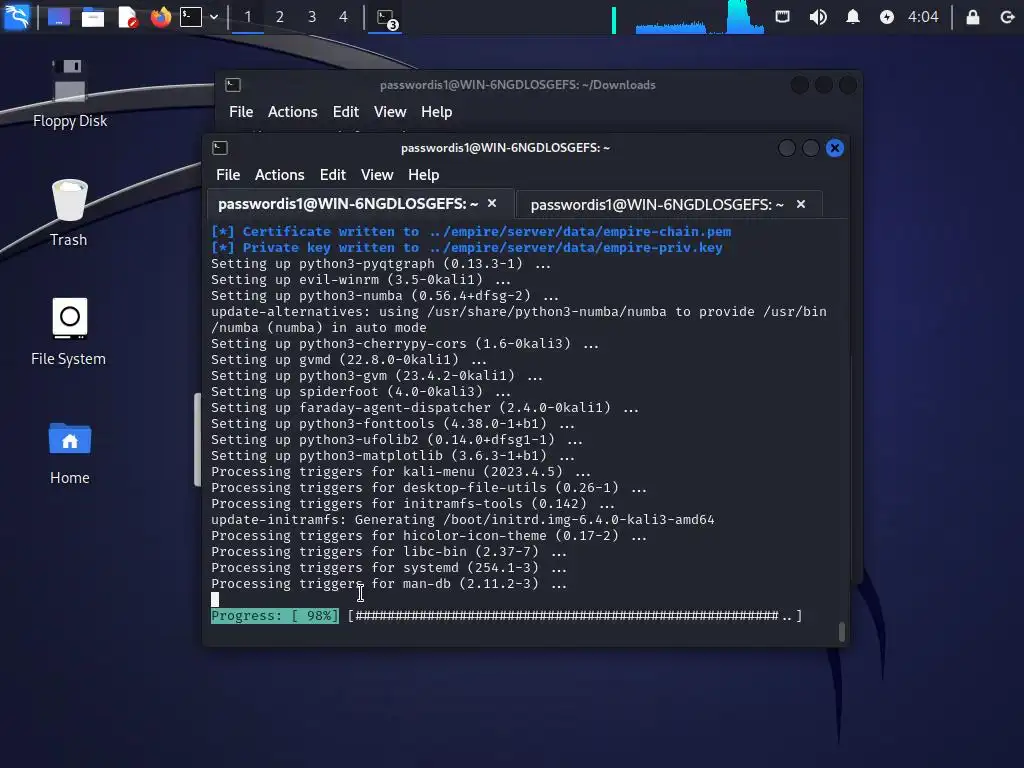The image size is (1024, 768).
Task: Click 'Setting up python3-matplotlib' line
Action: click(392, 455)
